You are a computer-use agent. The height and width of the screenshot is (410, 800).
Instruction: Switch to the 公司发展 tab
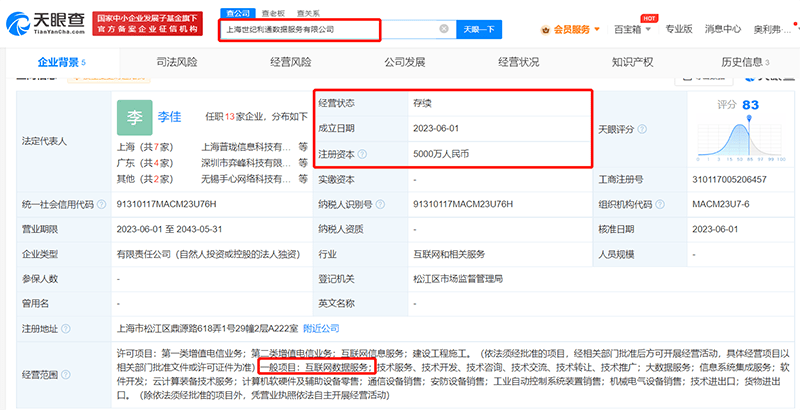click(x=405, y=63)
